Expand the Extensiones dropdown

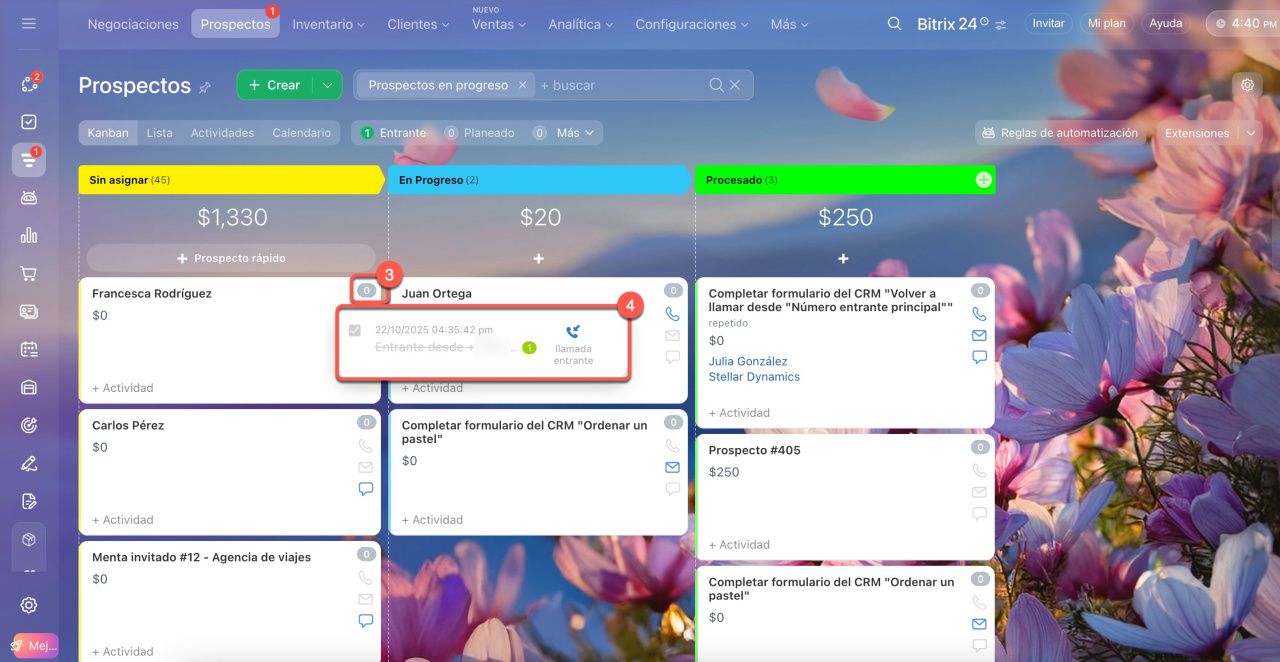1250,133
